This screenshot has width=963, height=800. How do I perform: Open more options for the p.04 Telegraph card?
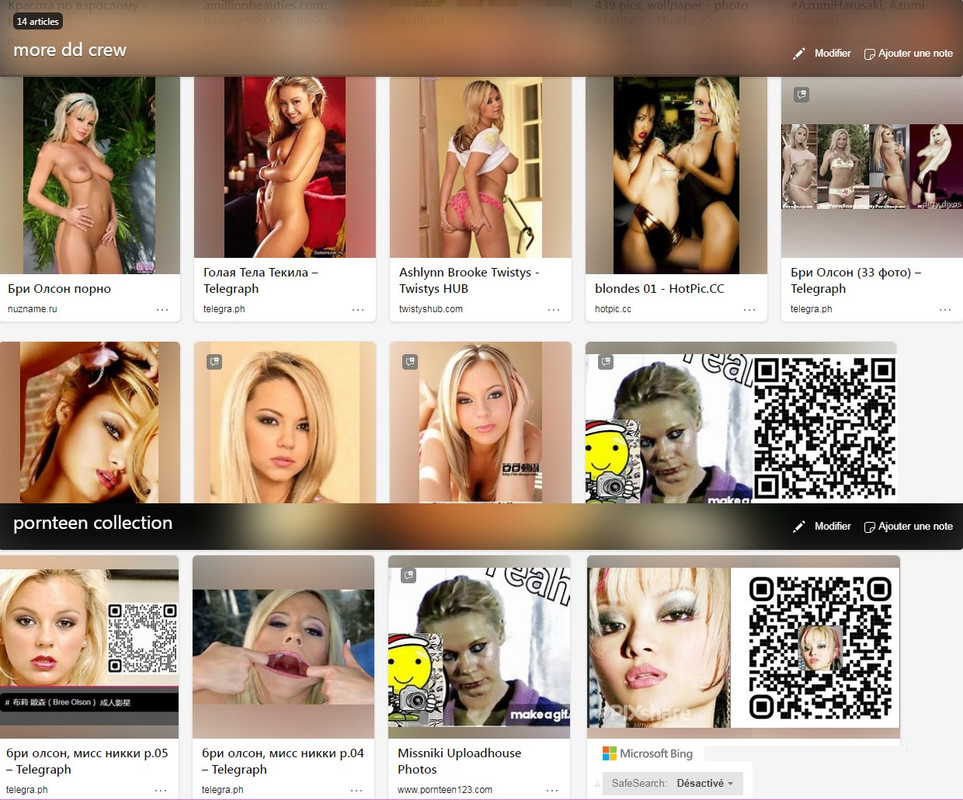coord(356,790)
